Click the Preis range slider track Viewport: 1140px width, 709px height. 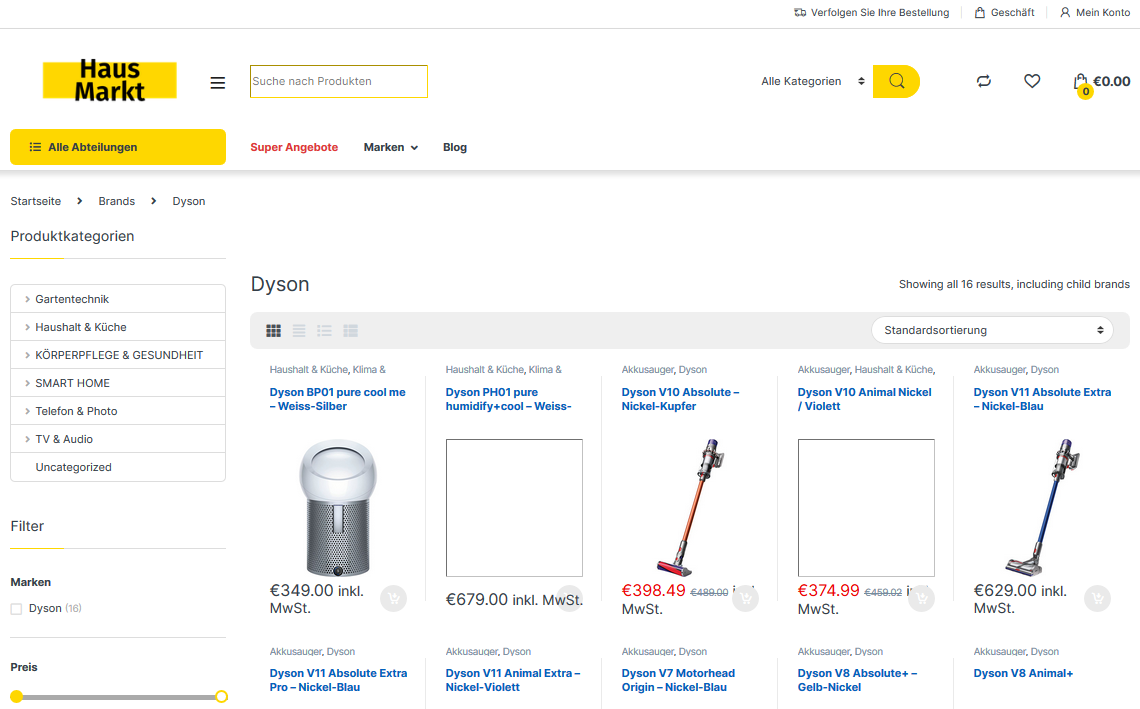pos(119,697)
